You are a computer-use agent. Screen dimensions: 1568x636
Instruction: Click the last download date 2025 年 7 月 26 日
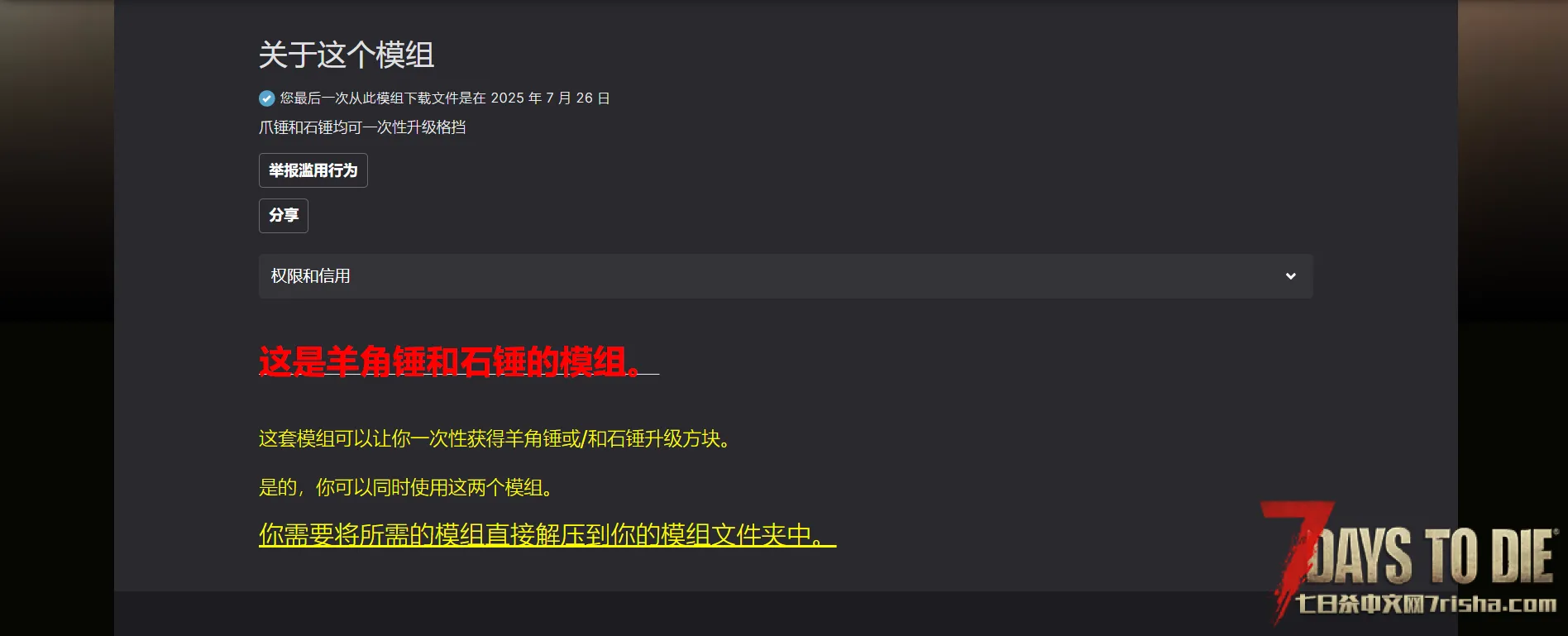[551, 98]
